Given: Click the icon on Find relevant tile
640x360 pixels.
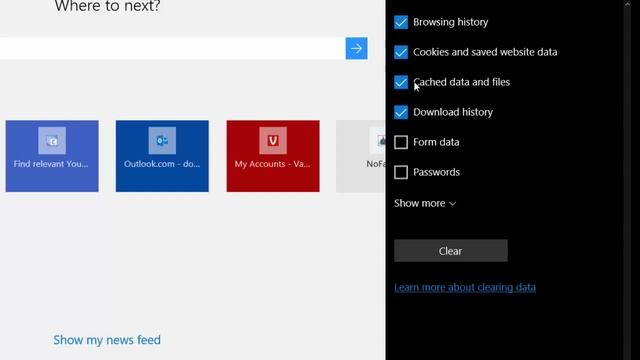Looking at the screenshot, I should 52,140.
